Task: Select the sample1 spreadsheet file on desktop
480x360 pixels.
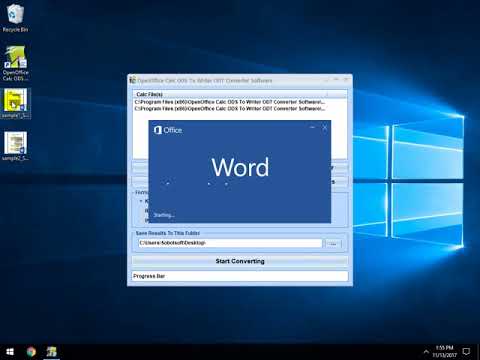Action: pyautogui.click(x=15, y=103)
